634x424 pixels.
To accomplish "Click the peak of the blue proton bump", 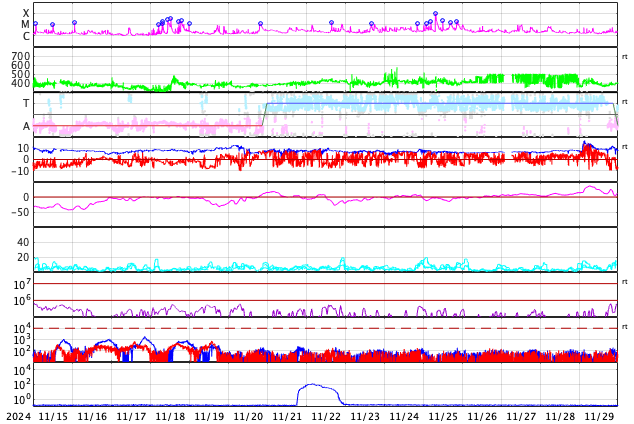I will (x=312, y=384).
